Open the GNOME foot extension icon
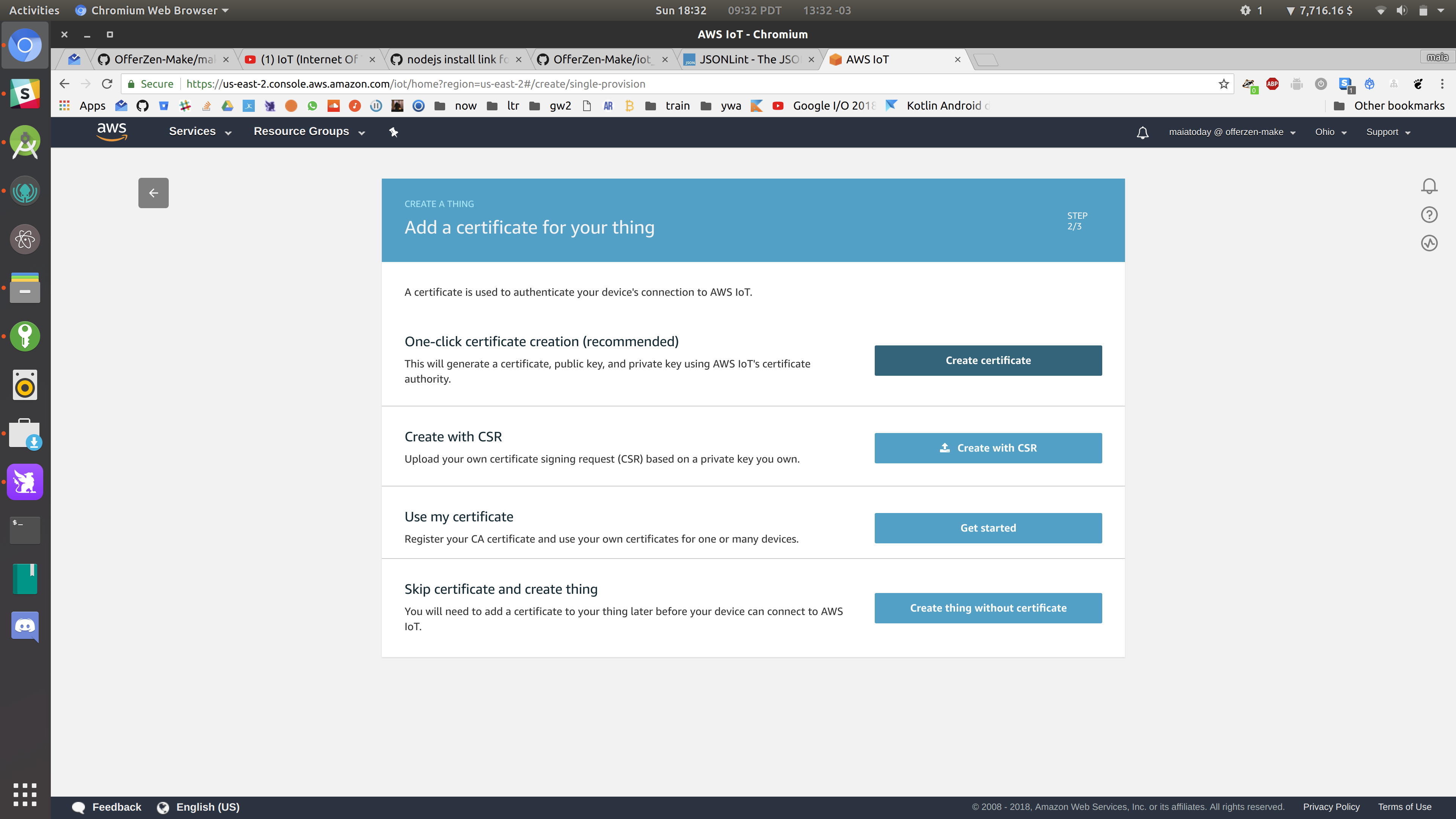The image size is (1456, 819). pyautogui.click(x=1418, y=84)
